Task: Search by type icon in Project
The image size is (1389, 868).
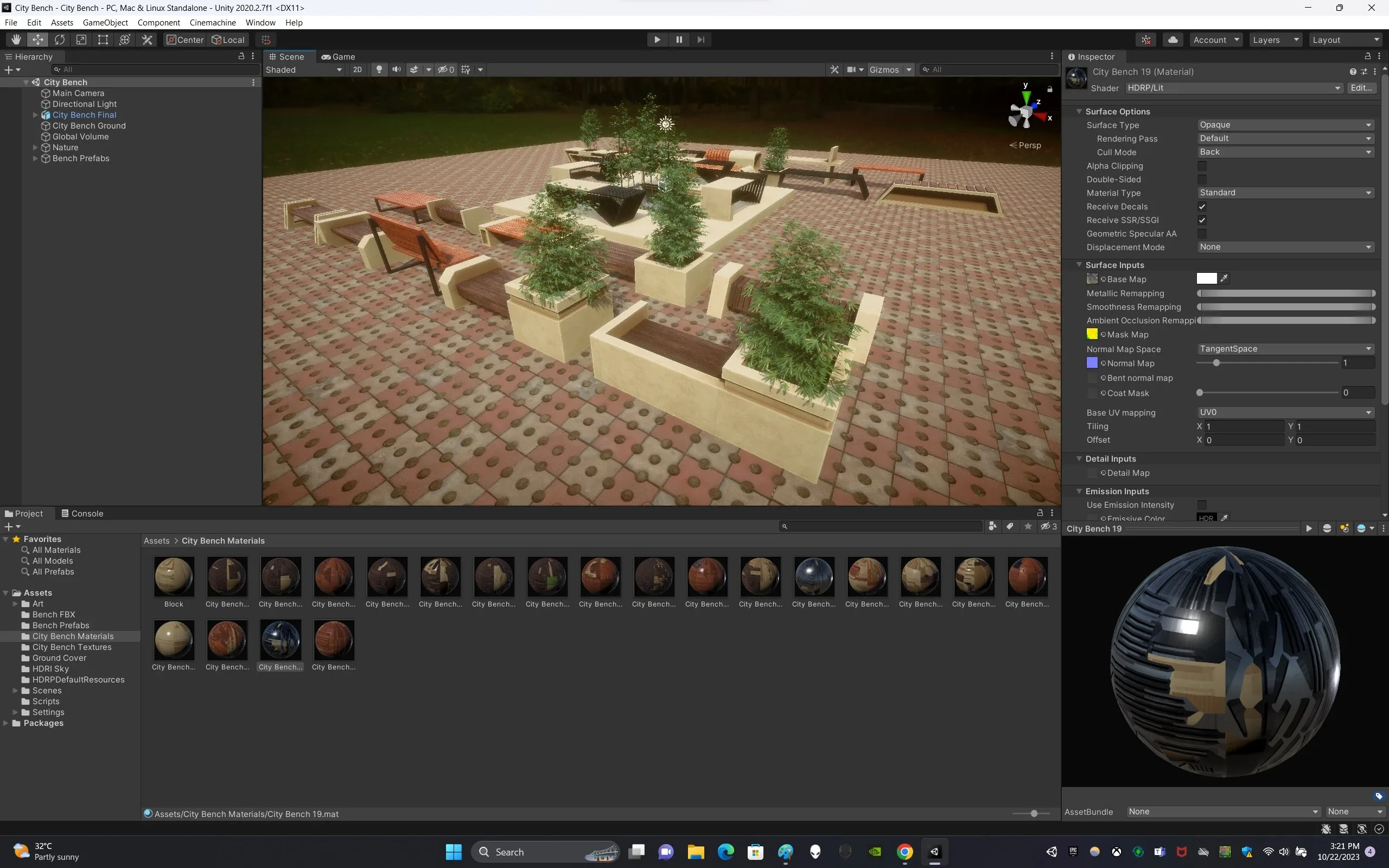Action: tap(992, 526)
